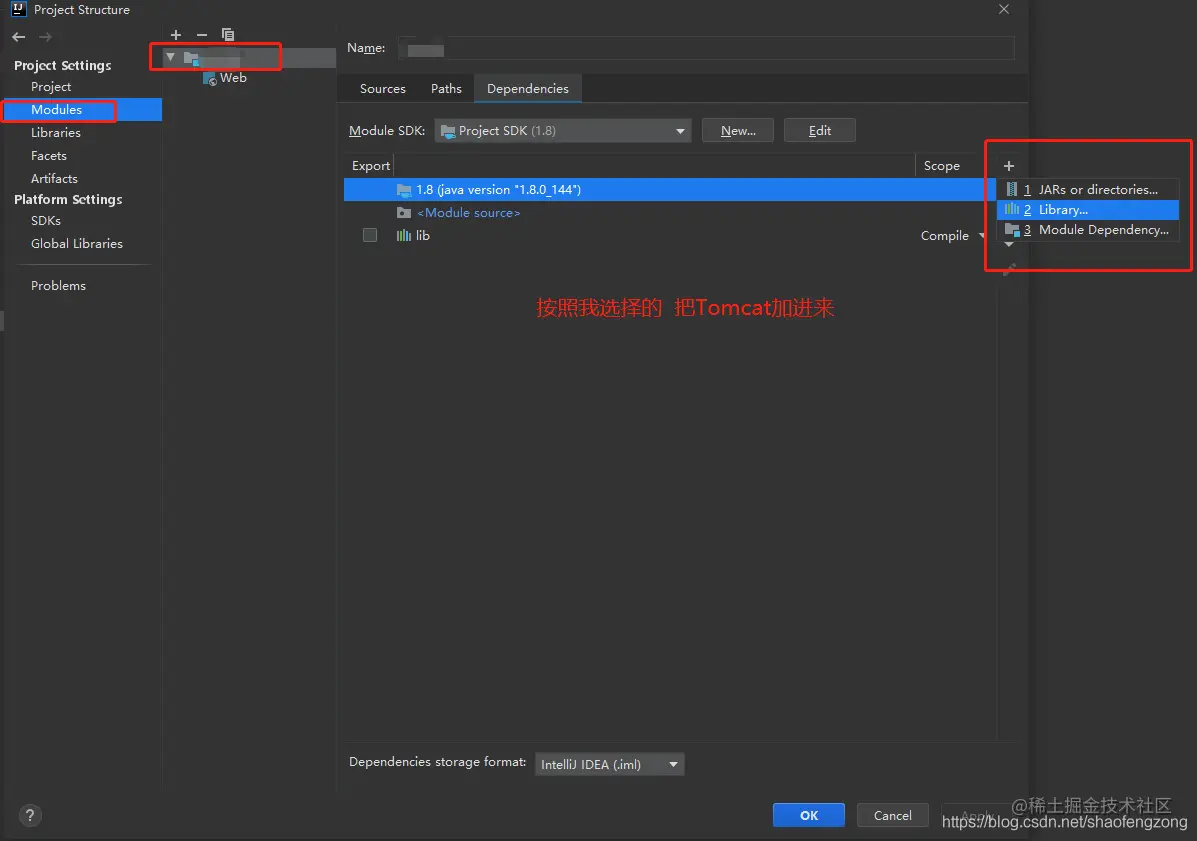The height and width of the screenshot is (841, 1197).
Task: Open Facets settings
Action: 49,156
